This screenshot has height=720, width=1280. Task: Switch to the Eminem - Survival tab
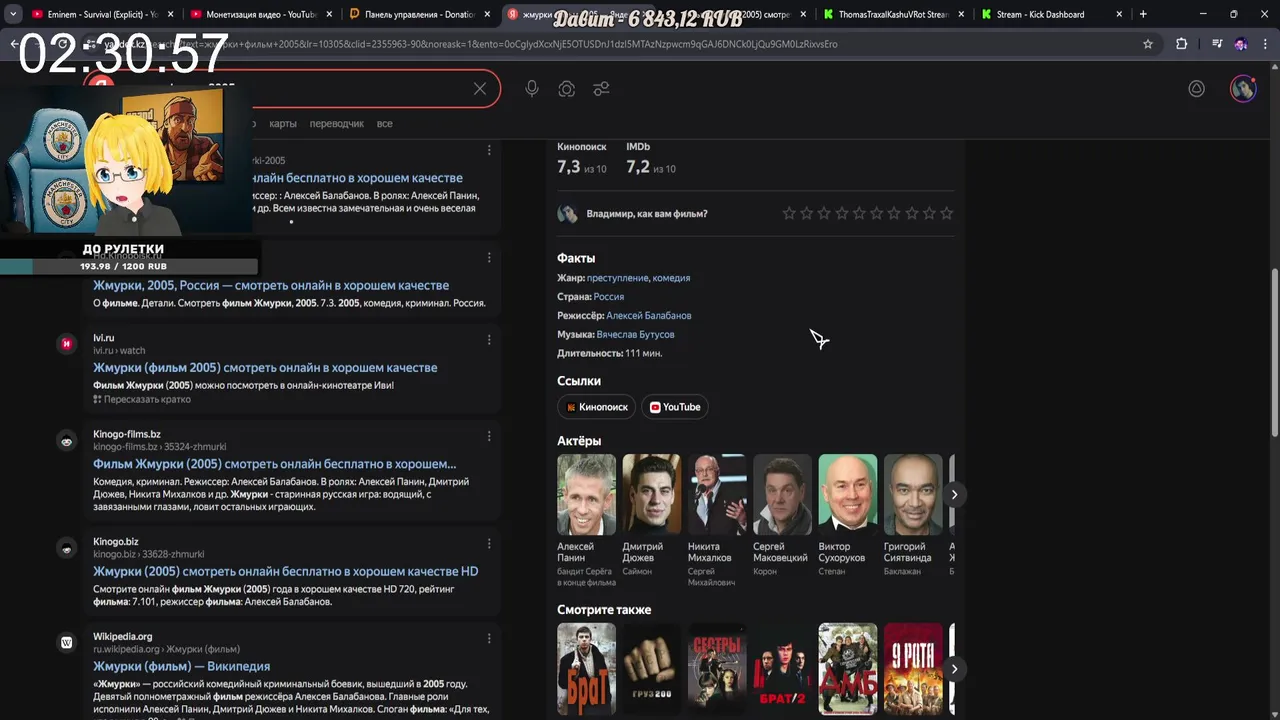(100, 14)
